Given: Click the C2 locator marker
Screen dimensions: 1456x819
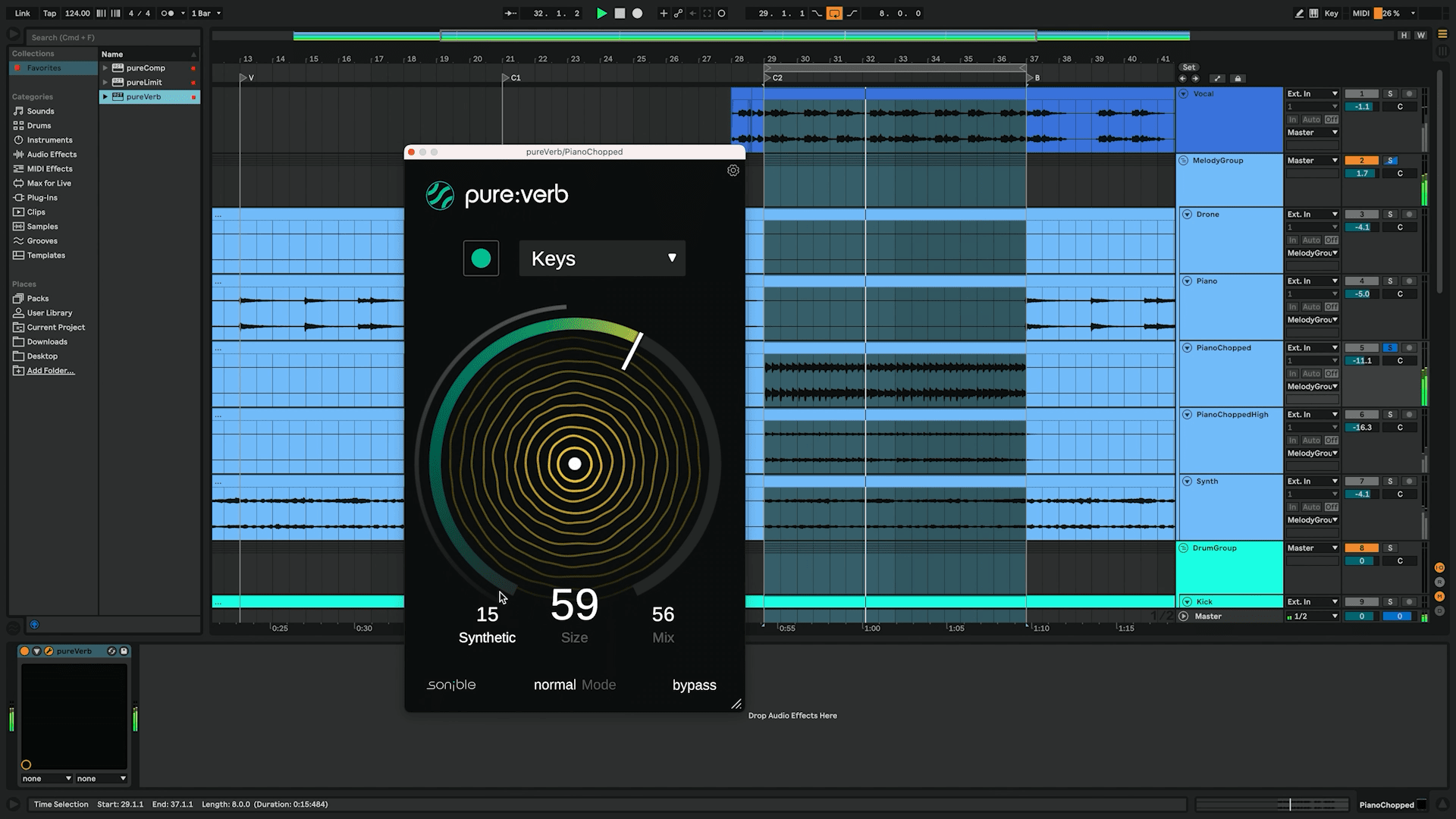Looking at the screenshot, I should [x=773, y=78].
